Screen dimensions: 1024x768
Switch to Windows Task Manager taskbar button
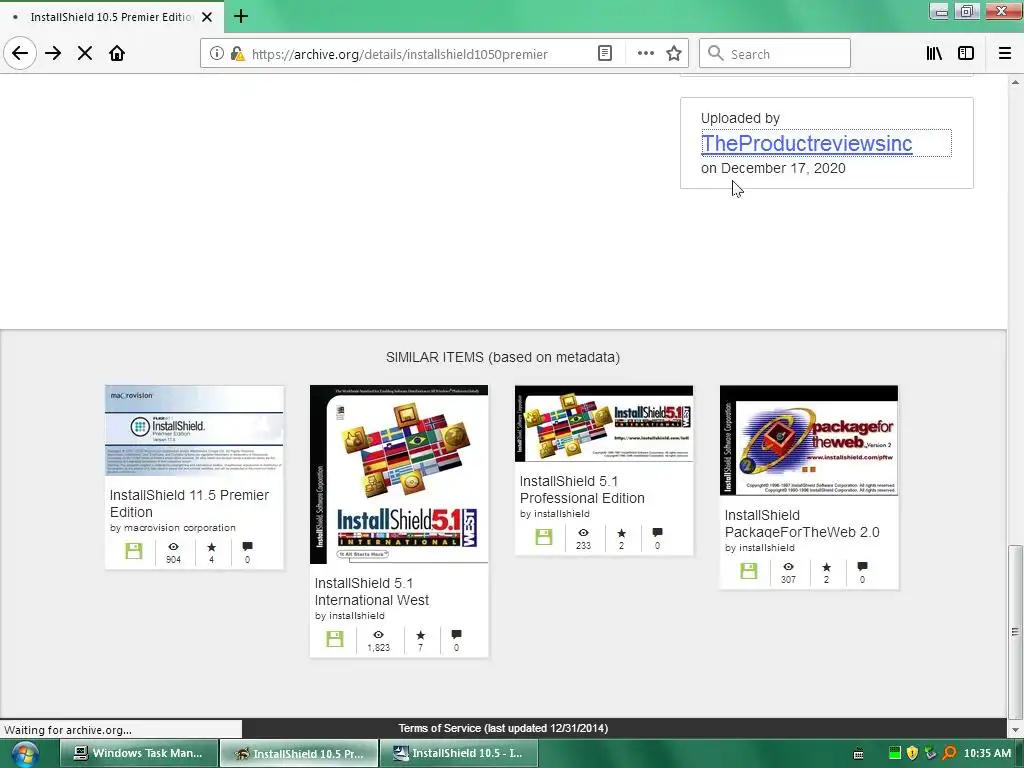coord(139,753)
